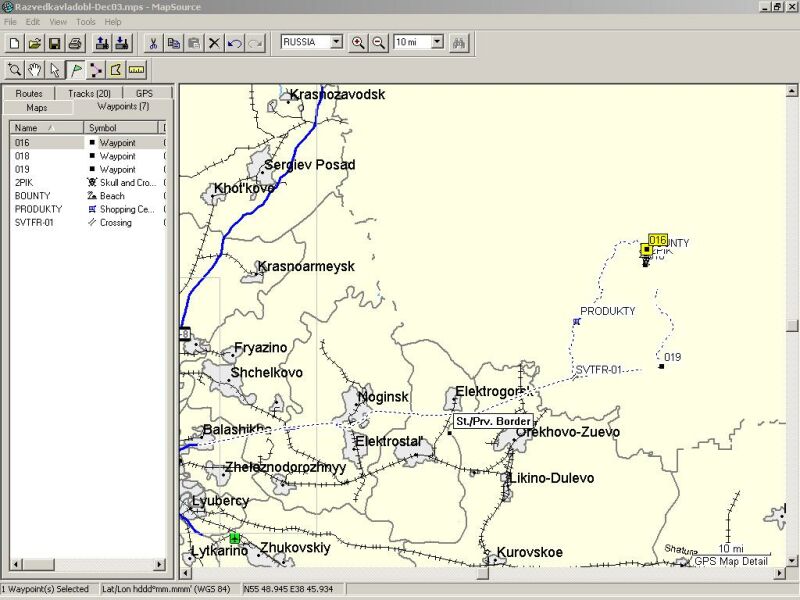Image resolution: width=800 pixels, height=600 pixels.
Task: Click the SVTFR-01 crossing label on the map
Action: point(599,369)
